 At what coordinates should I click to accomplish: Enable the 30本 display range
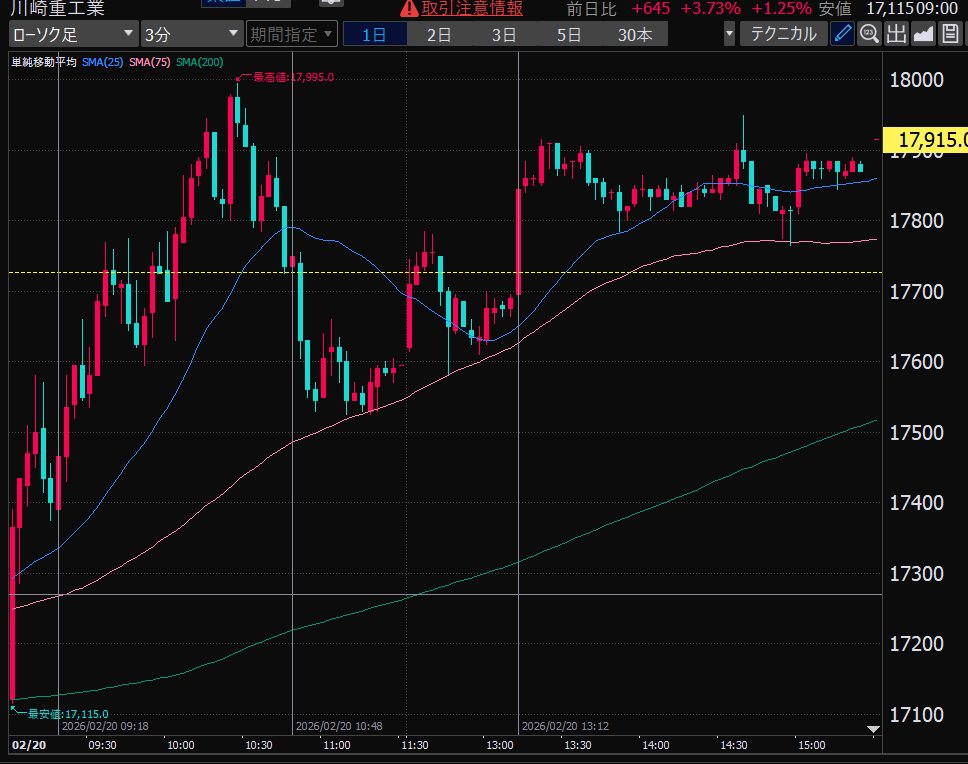[635, 35]
